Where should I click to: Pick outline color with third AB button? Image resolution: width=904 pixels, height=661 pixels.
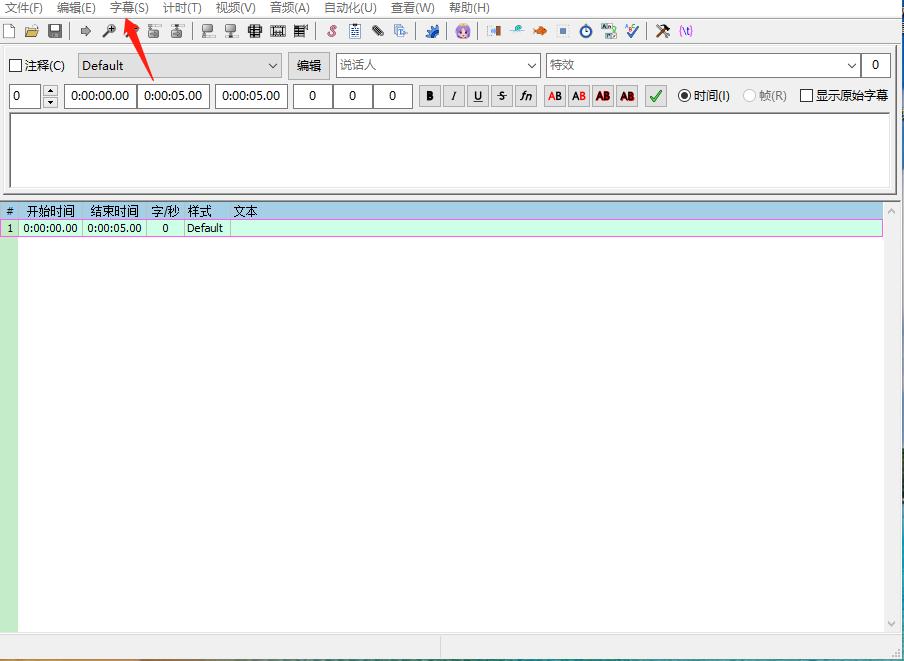(603, 96)
